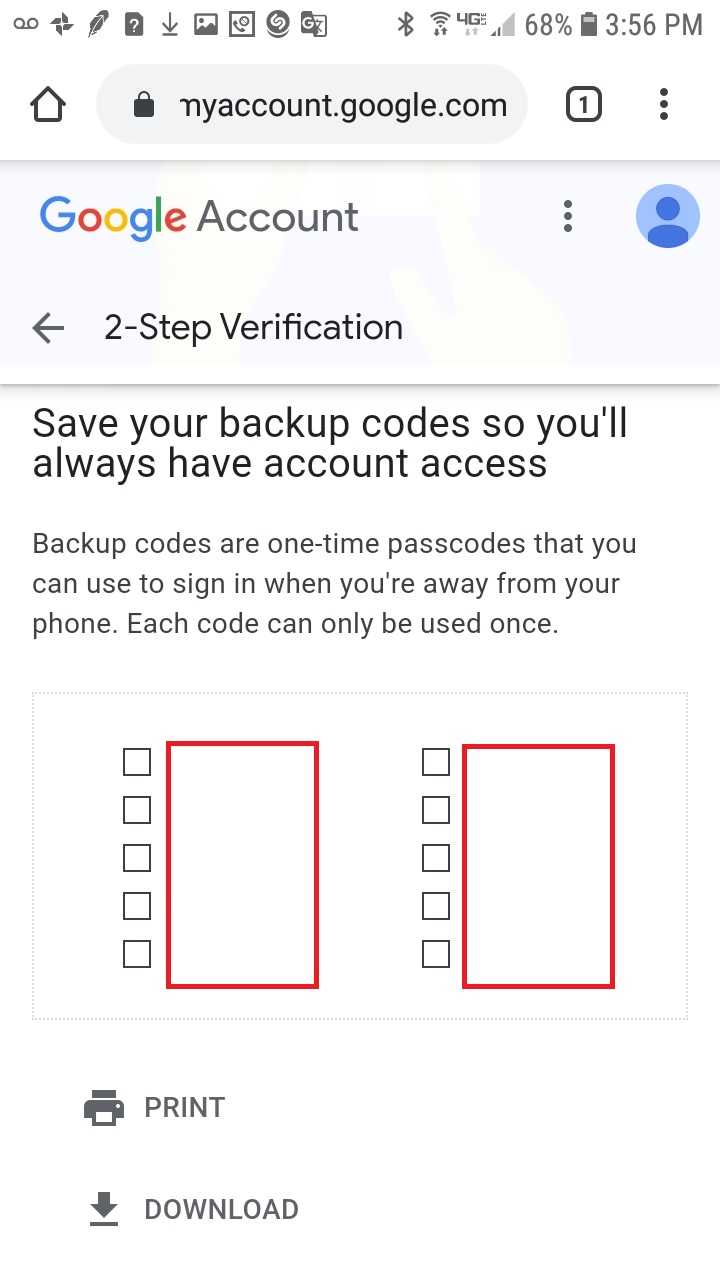Check the second checkbox in right column
Screen dimensions: 720x1280
[x=436, y=810]
